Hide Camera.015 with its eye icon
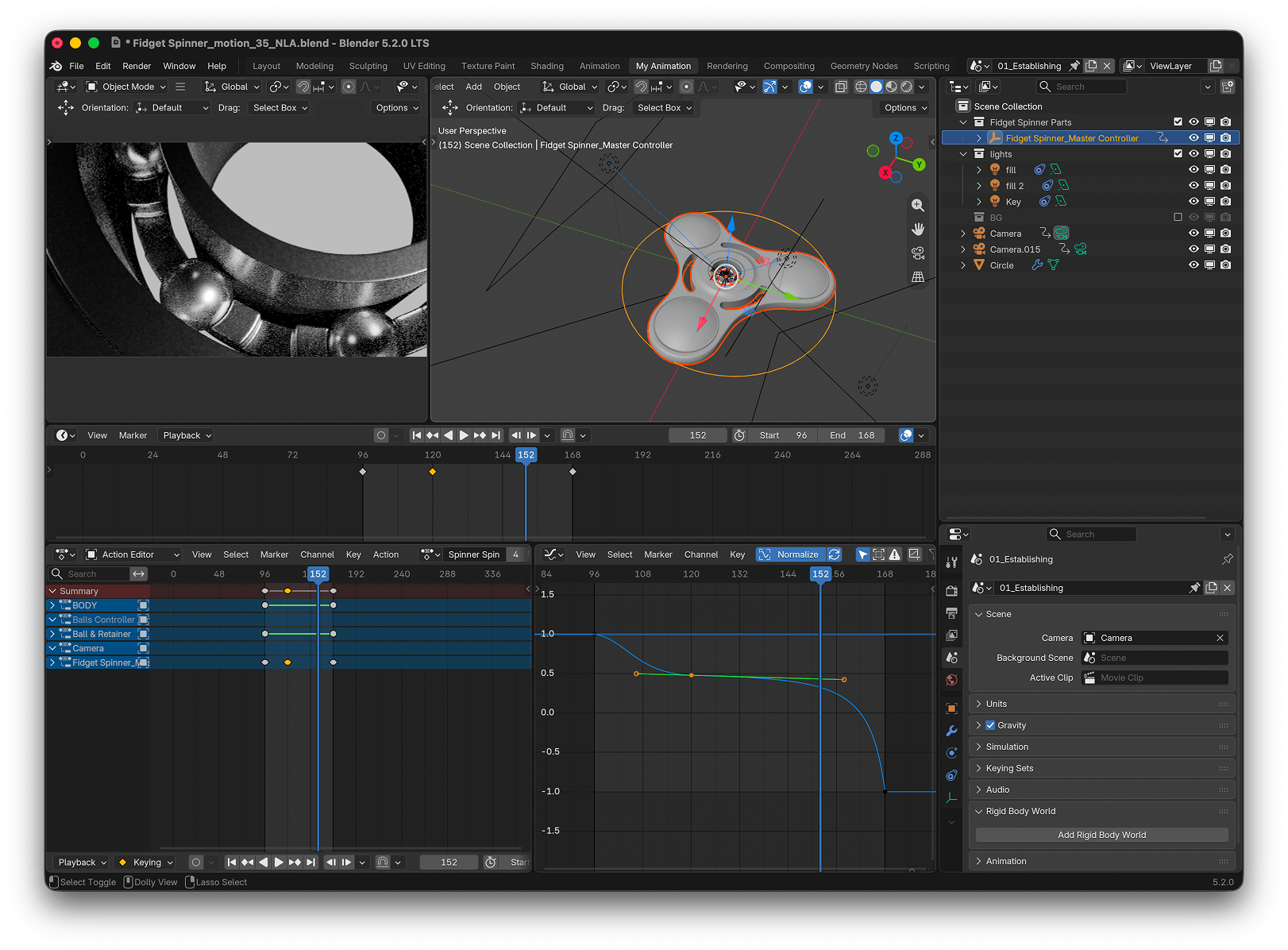The height and width of the screenshot is (950, 1288). tap(1194, 249)
